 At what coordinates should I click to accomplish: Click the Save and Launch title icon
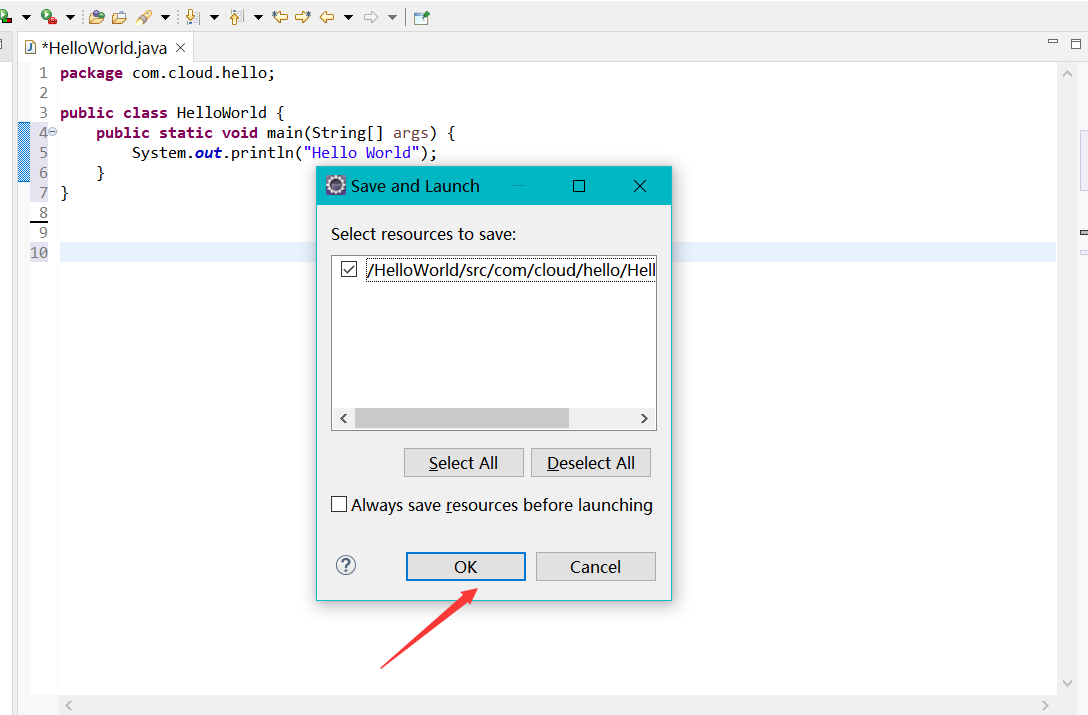click(336, 185)
